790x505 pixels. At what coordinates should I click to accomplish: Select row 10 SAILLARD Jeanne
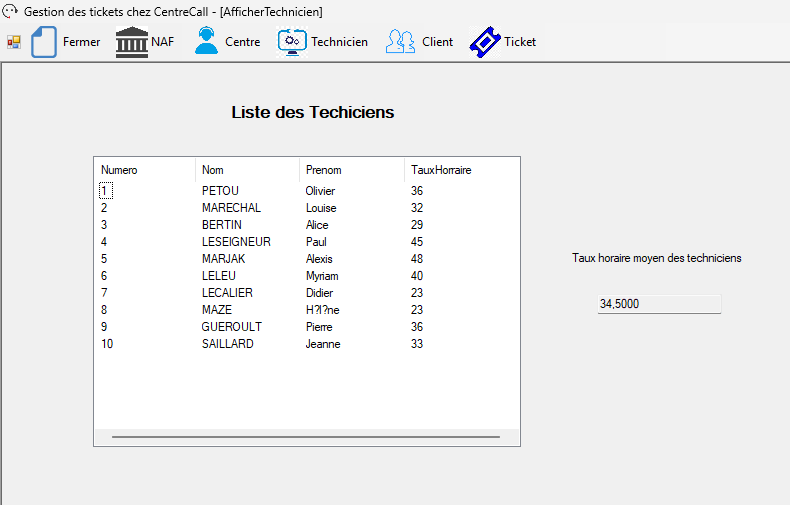(228, 344)
